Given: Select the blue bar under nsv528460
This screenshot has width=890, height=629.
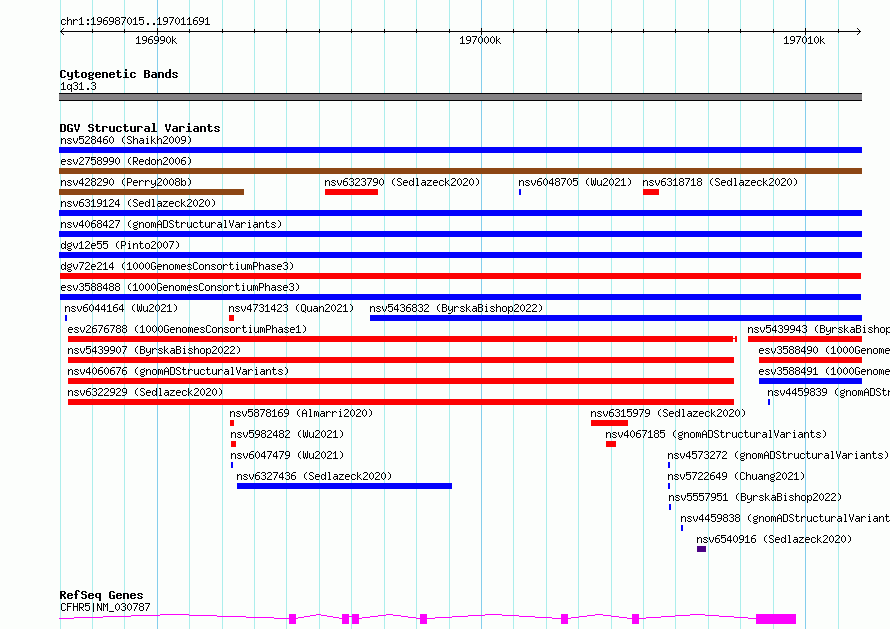Looking at the screenshot, I should click(460, 150).
